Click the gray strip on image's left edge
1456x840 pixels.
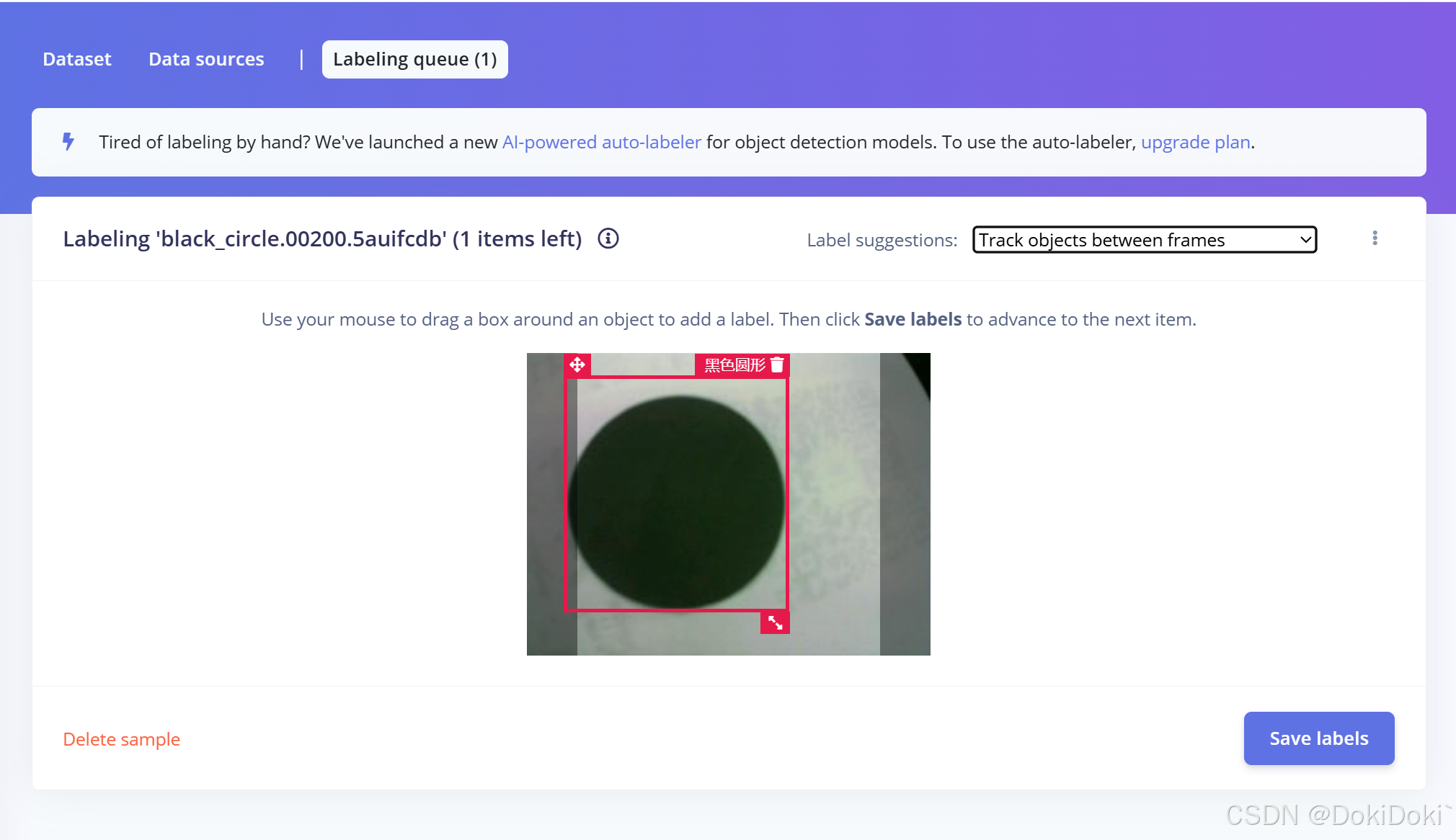coord(544,504)
